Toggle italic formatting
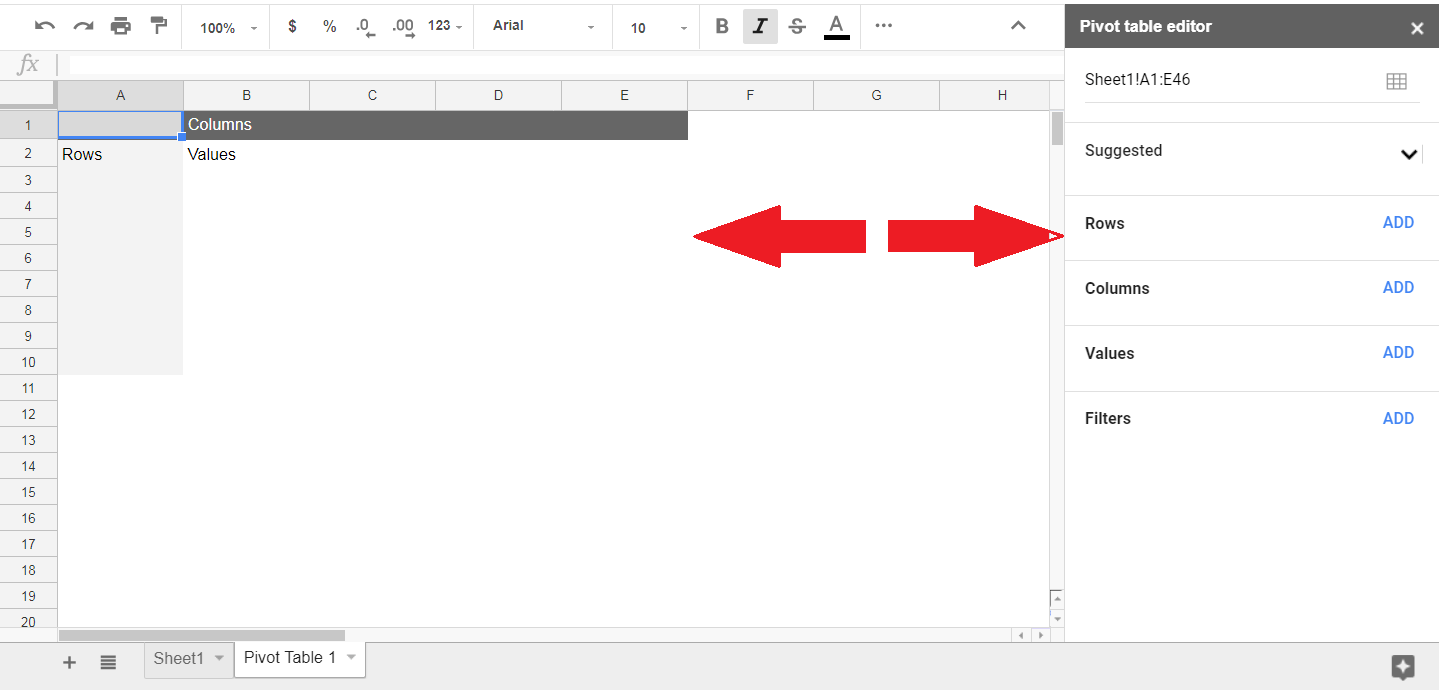 click(x=760, y=27)
